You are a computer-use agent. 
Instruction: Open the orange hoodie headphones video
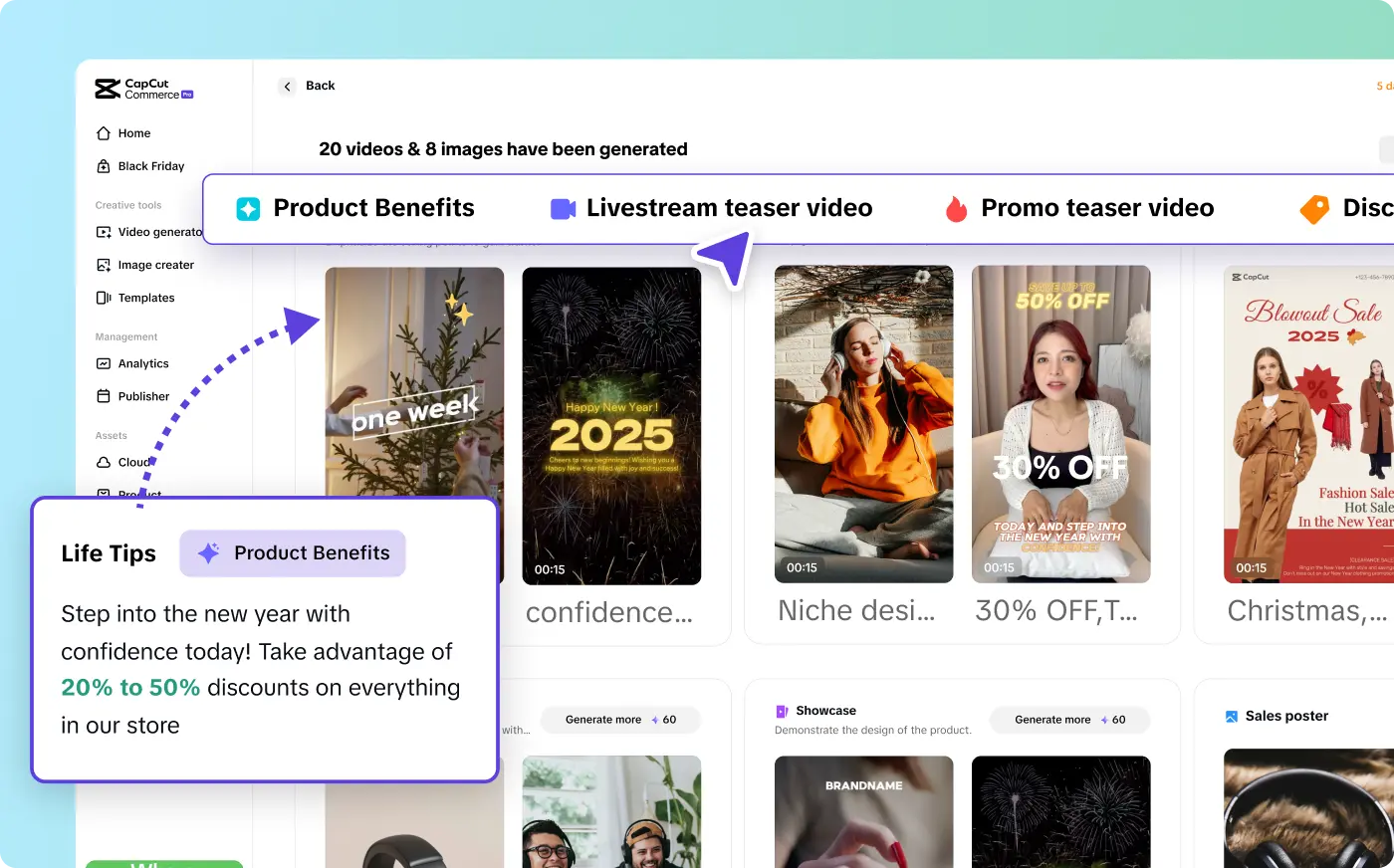[x=863, y=423]
